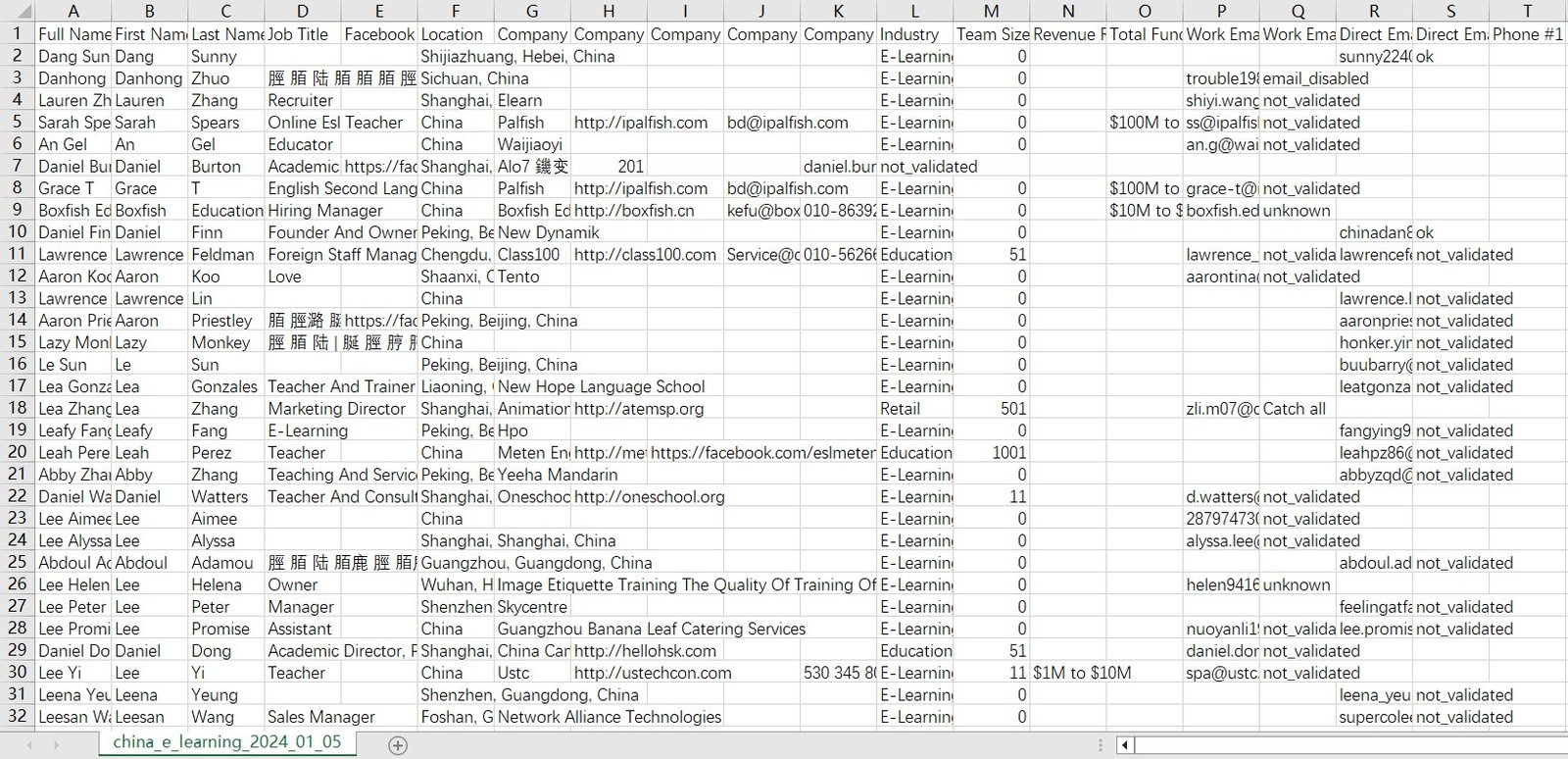This screenshot has height=759, width=1568.
Task: Select column M header
Action: pyautogui.click(x=992, y=11)
